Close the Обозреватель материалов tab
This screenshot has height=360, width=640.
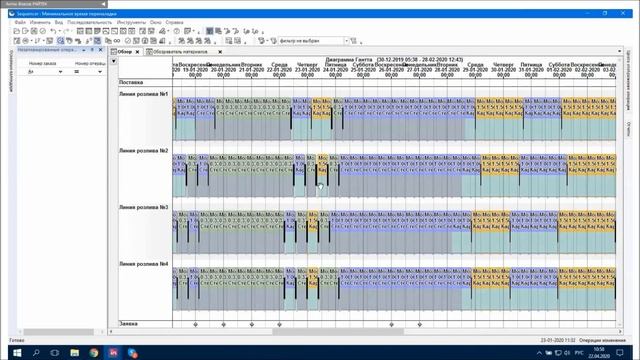(x=220, y=52)
